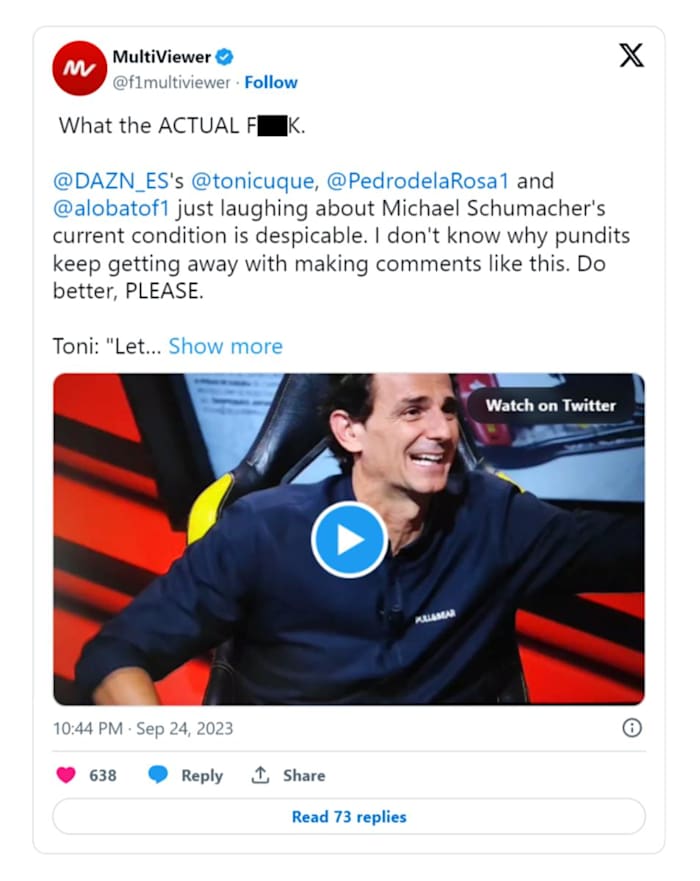
Task: Open the tweet timestamp link
Action: coord(143,728)
